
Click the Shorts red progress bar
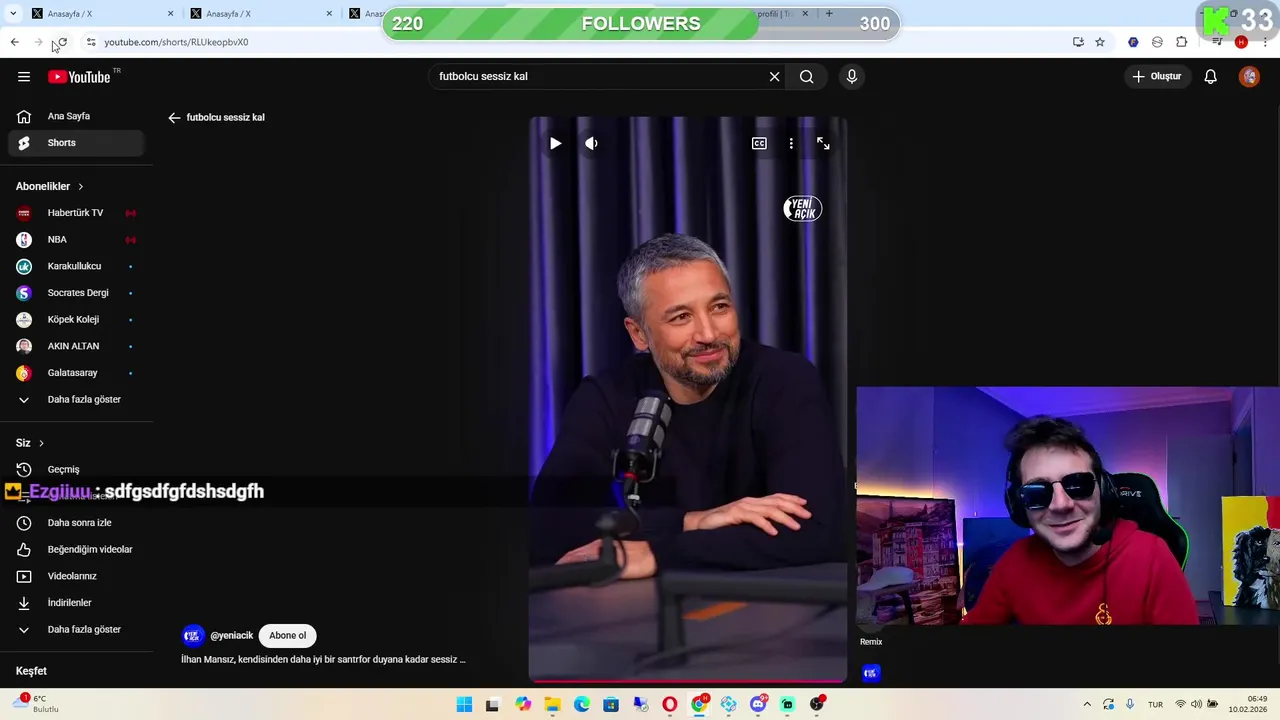pyautogui.click(x=688, y=682)
